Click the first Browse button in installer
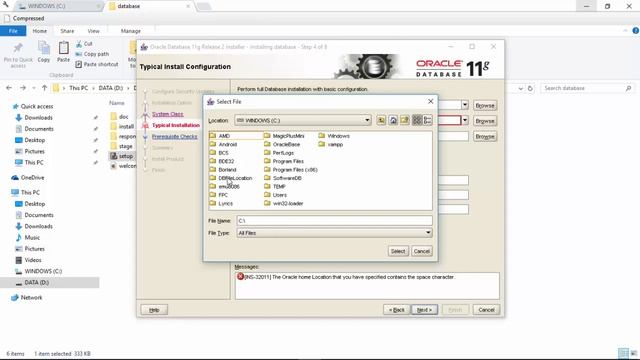 click(485, 105)
